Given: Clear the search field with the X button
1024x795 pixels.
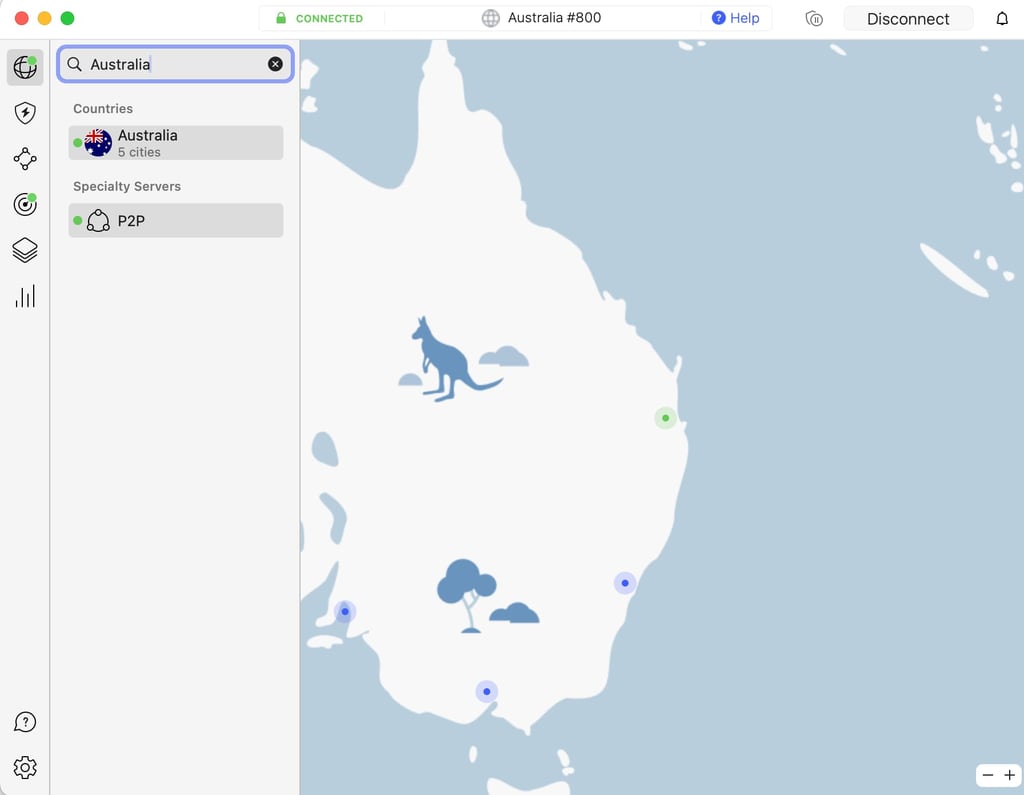Looking at the screenshot, I should (x=275, y=64).
